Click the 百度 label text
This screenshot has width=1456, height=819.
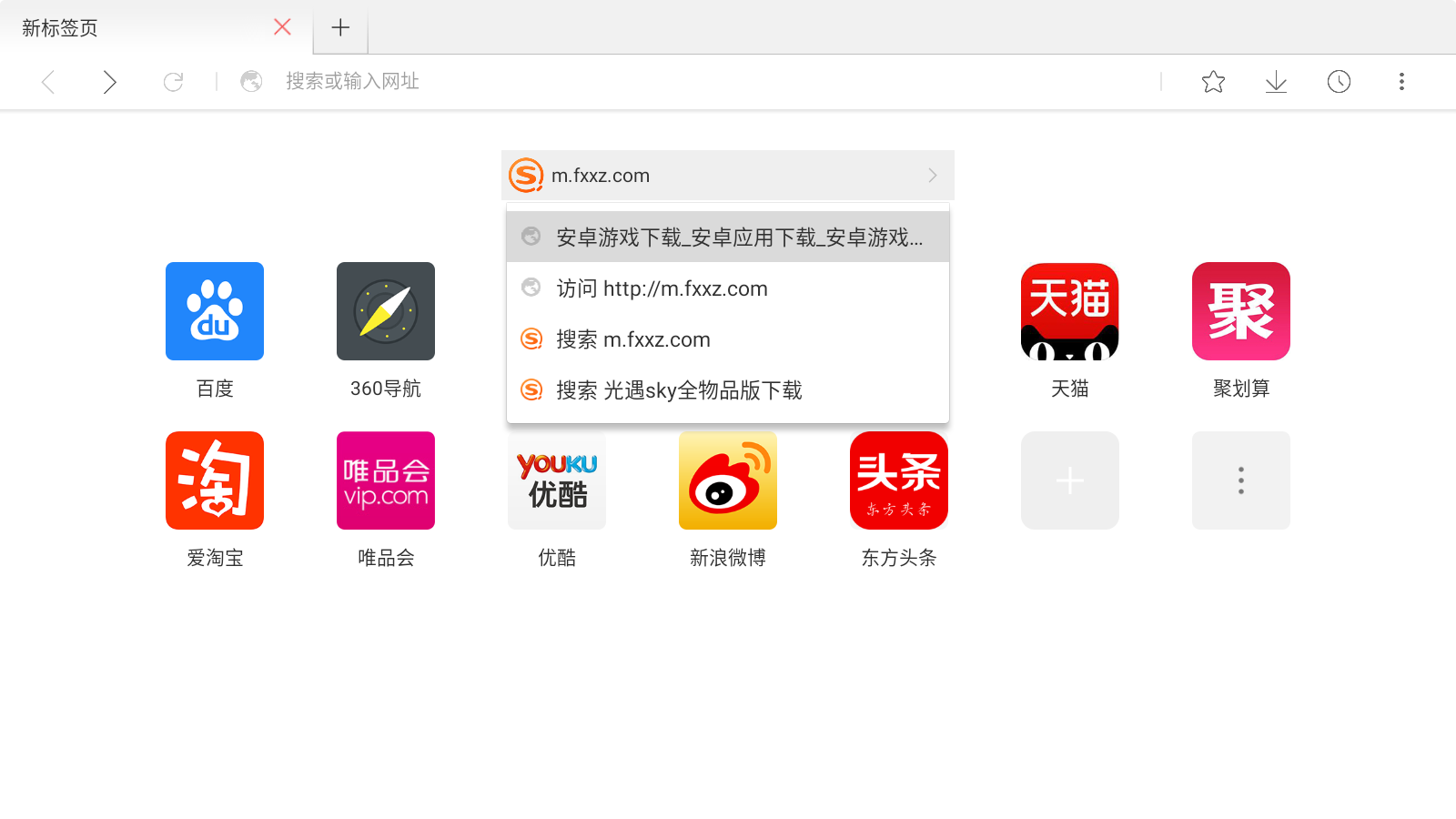click(215, 389)
